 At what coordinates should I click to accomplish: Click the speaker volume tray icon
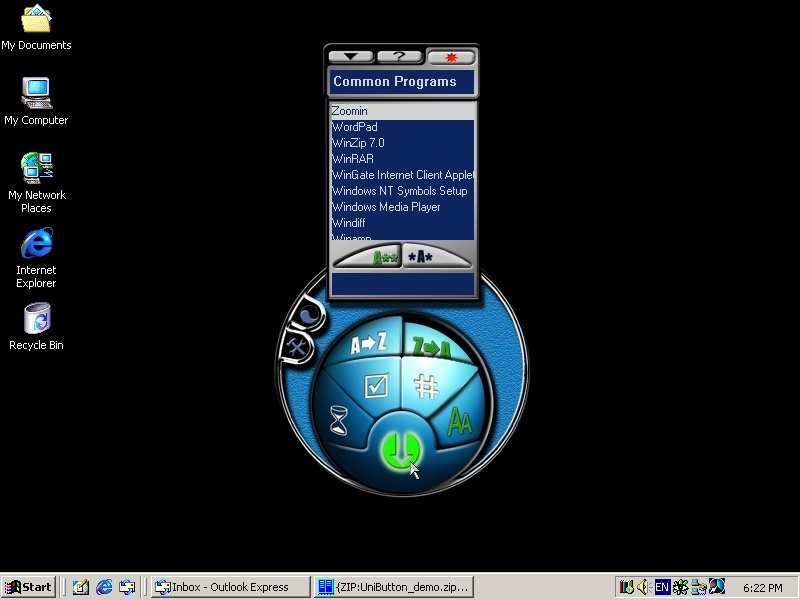tap(643, 587)
